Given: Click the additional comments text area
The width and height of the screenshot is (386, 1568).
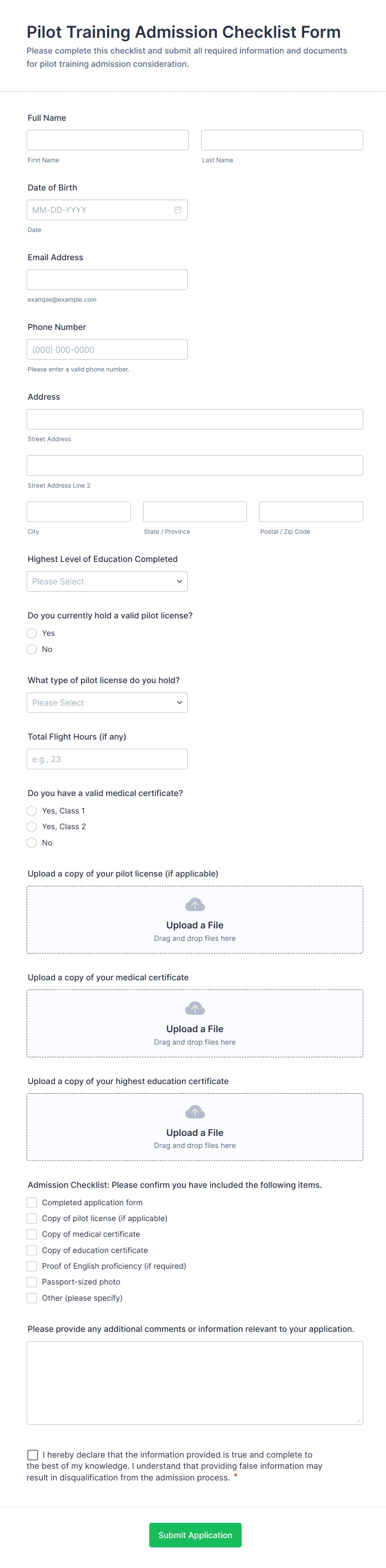Looking at the screenshot, I should 195,1382.
